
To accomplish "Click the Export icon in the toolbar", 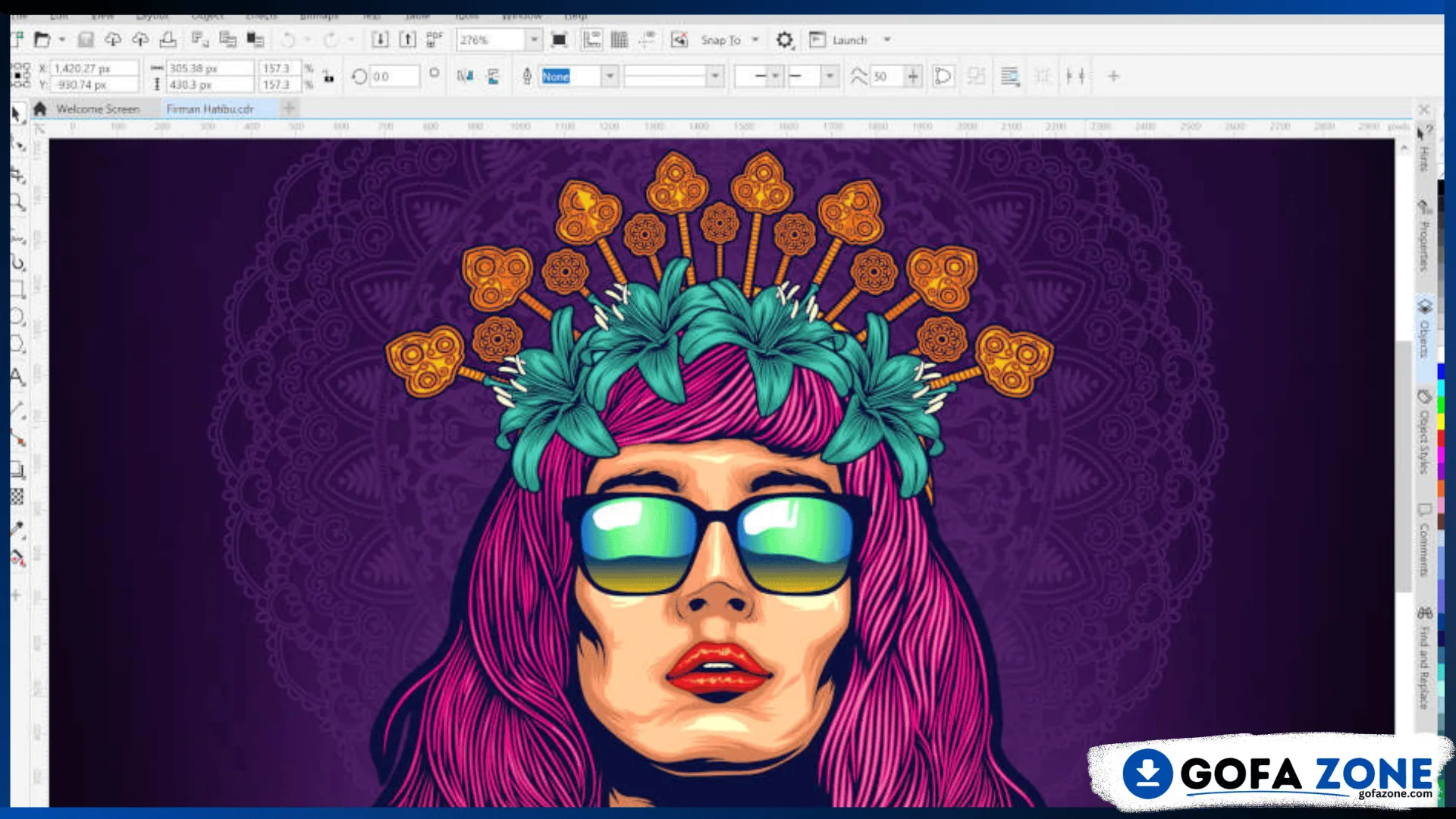I will (407, 39).
